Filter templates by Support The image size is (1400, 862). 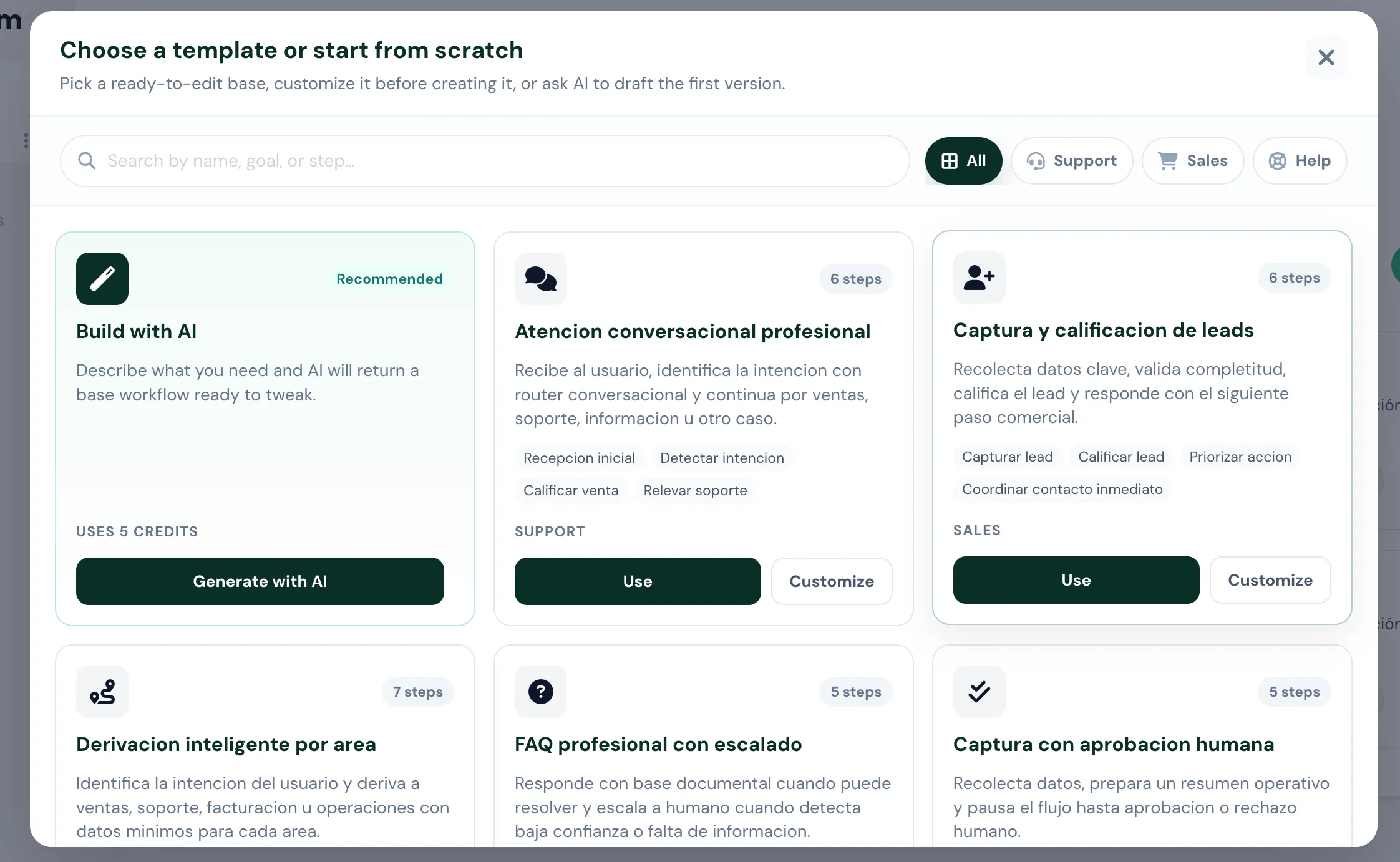[x=1072, y=161]
